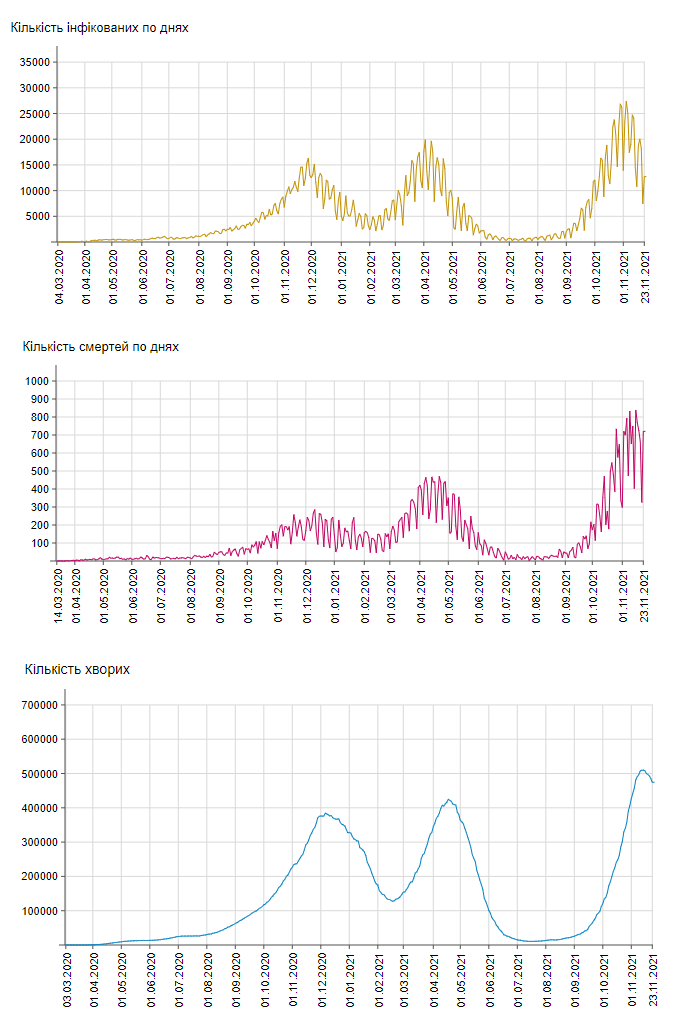
Task: Select the 500 y-axis label in deaths chart
Action: (40, 471)
